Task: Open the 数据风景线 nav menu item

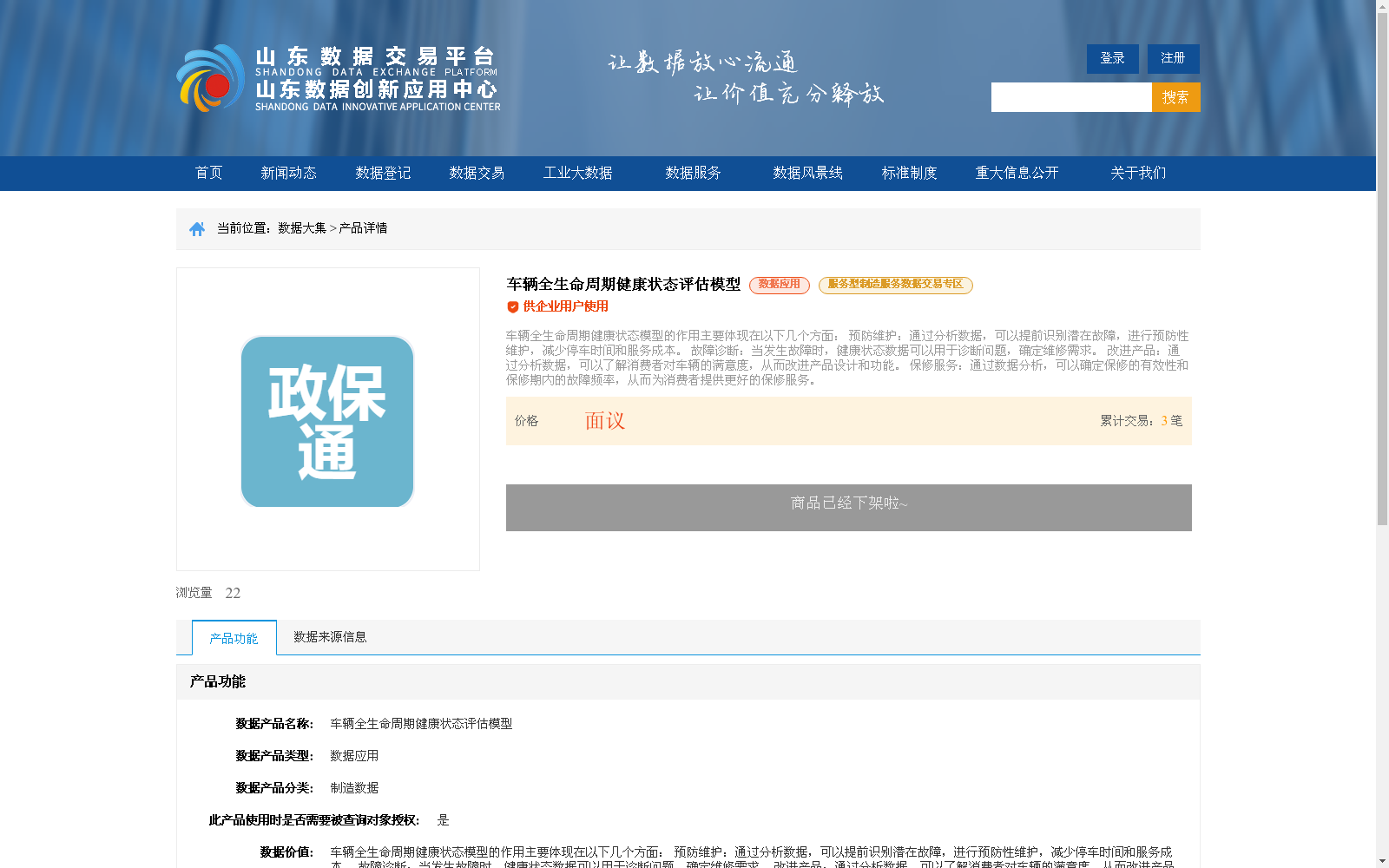Action: click(808, 173)
